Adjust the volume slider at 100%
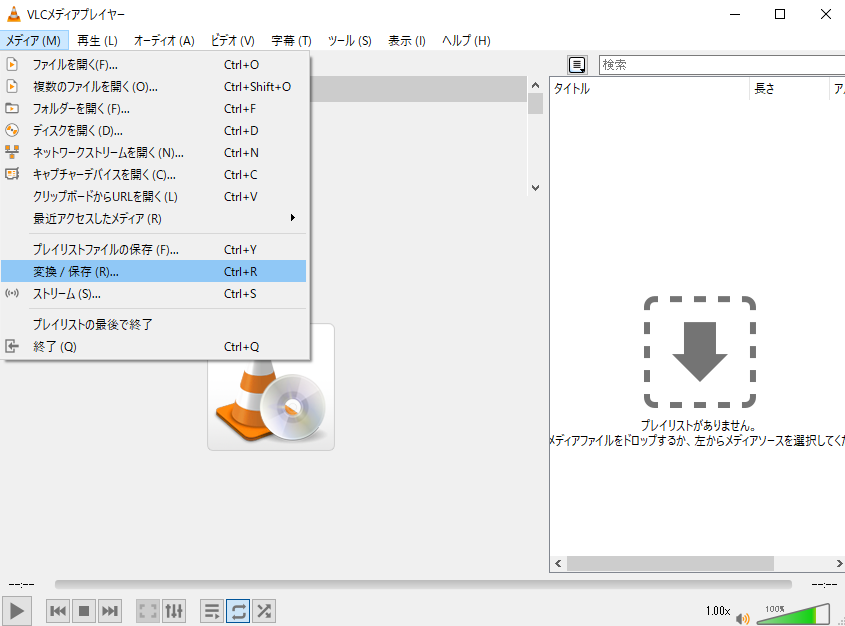The image size is (845, 626). tap(793, 615)
